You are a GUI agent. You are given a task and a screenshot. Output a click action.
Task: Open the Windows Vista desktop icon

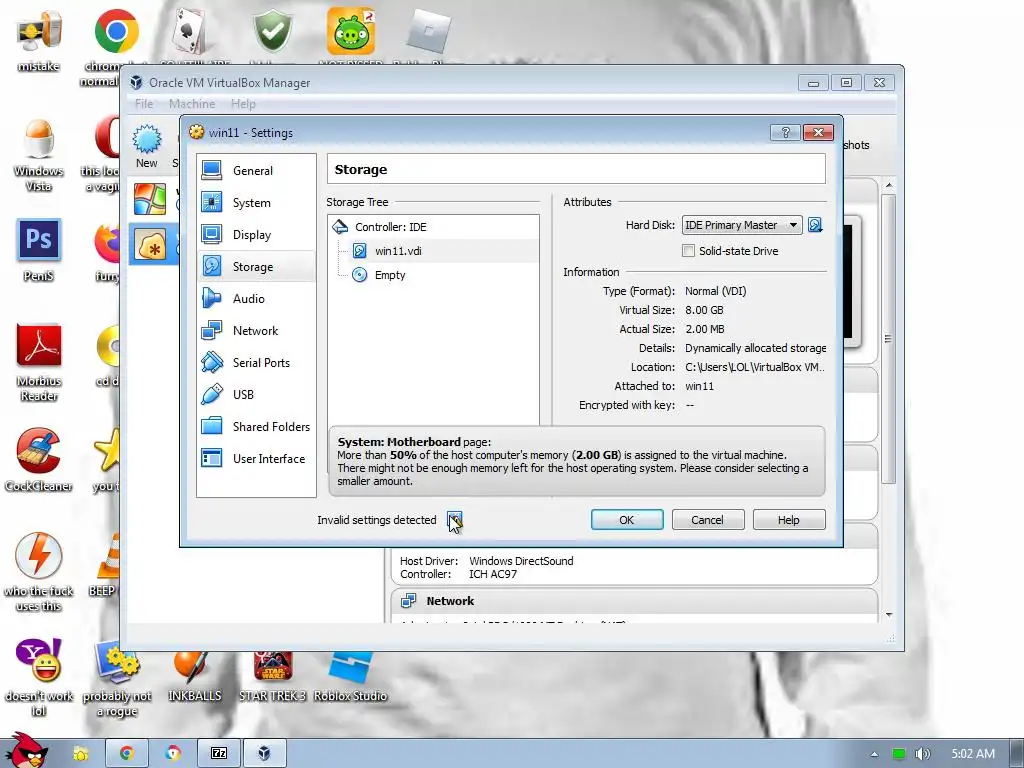click(39, 154)
